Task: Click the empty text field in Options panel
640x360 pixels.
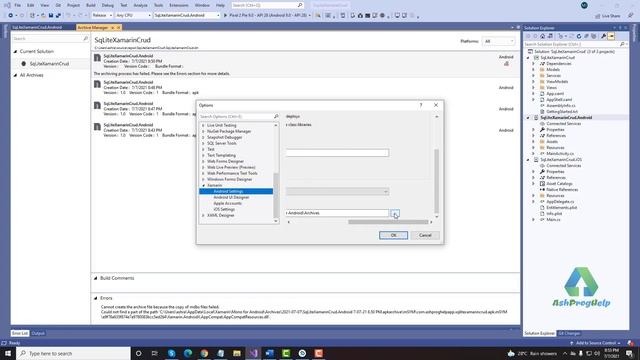Action: tap(337, 153)
